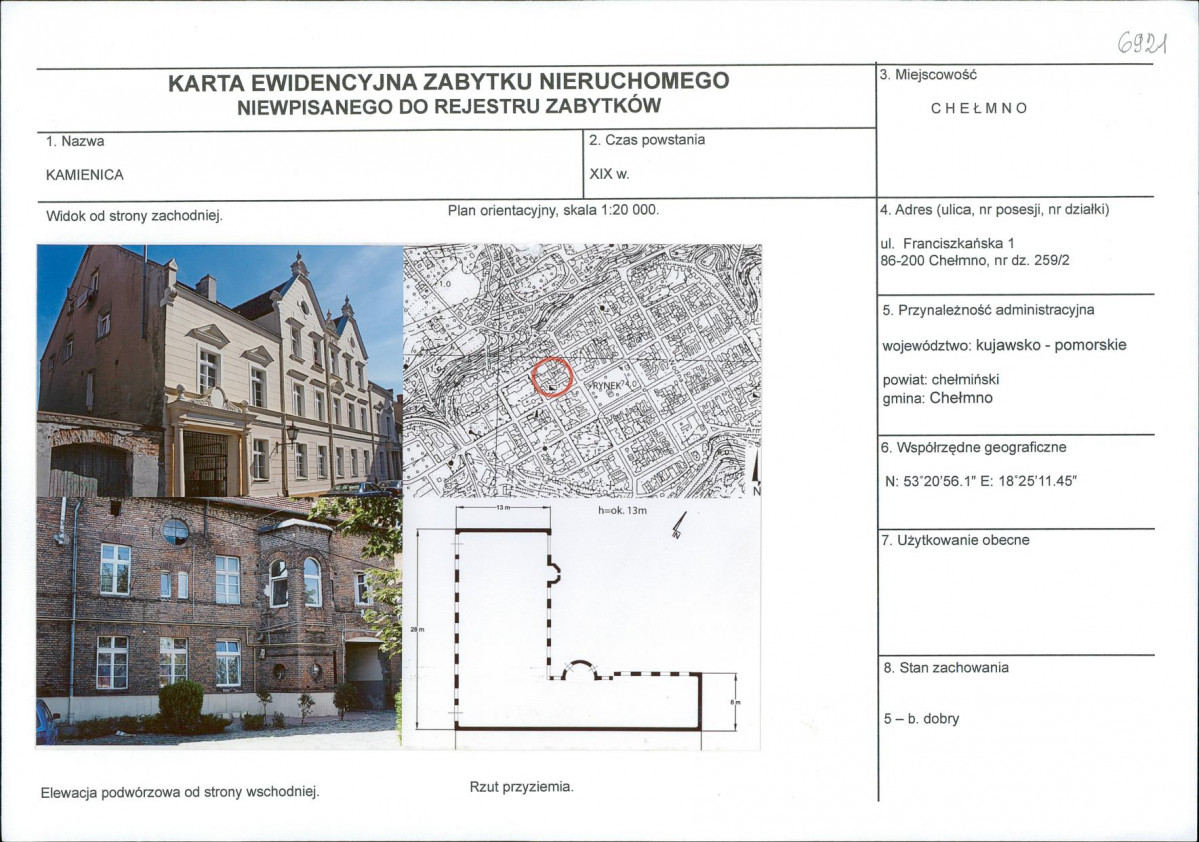Open the west view building photo
Image resolution: width=1199 pixels, height=842 pixels.
point(219,370)
